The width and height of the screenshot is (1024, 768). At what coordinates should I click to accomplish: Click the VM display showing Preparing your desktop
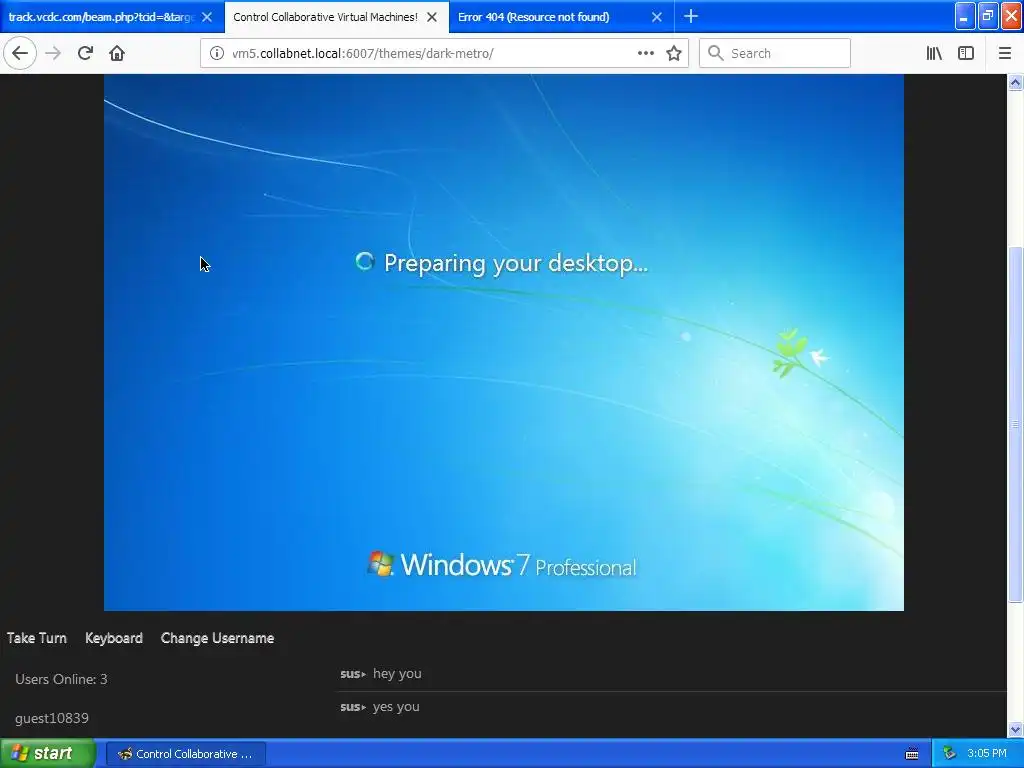[x=504, y=343]
